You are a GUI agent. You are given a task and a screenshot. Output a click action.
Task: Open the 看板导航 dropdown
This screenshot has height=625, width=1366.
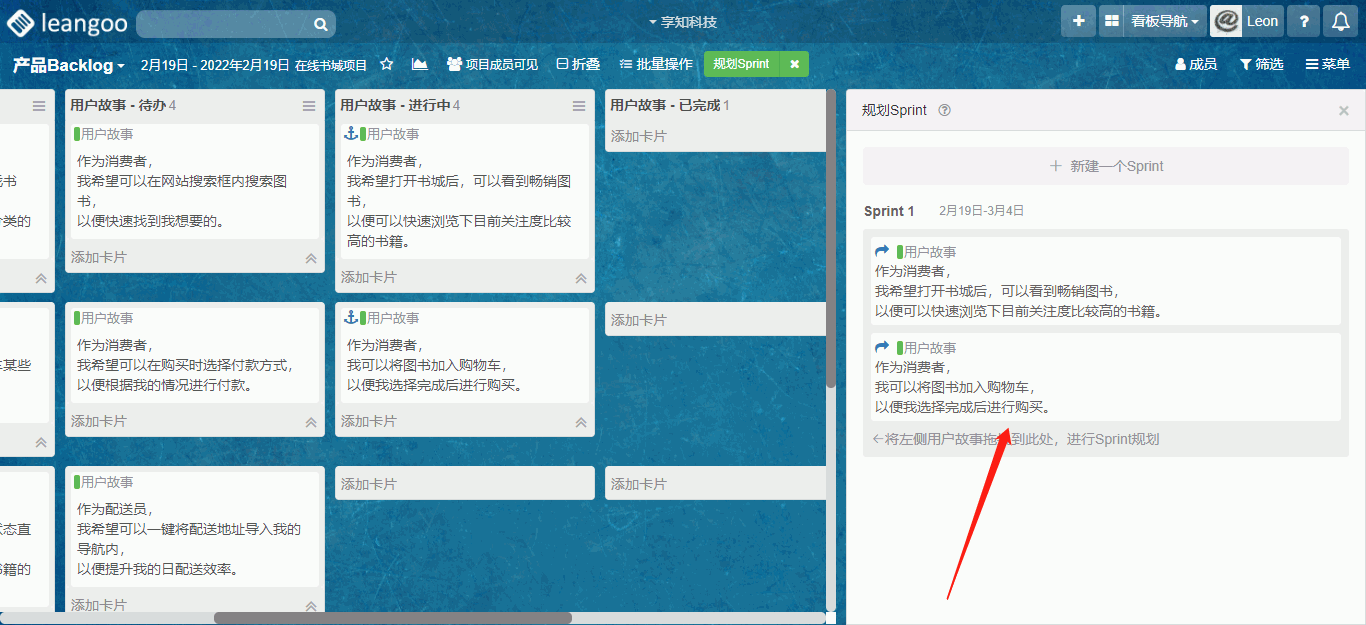click(x=1164, y=21)
